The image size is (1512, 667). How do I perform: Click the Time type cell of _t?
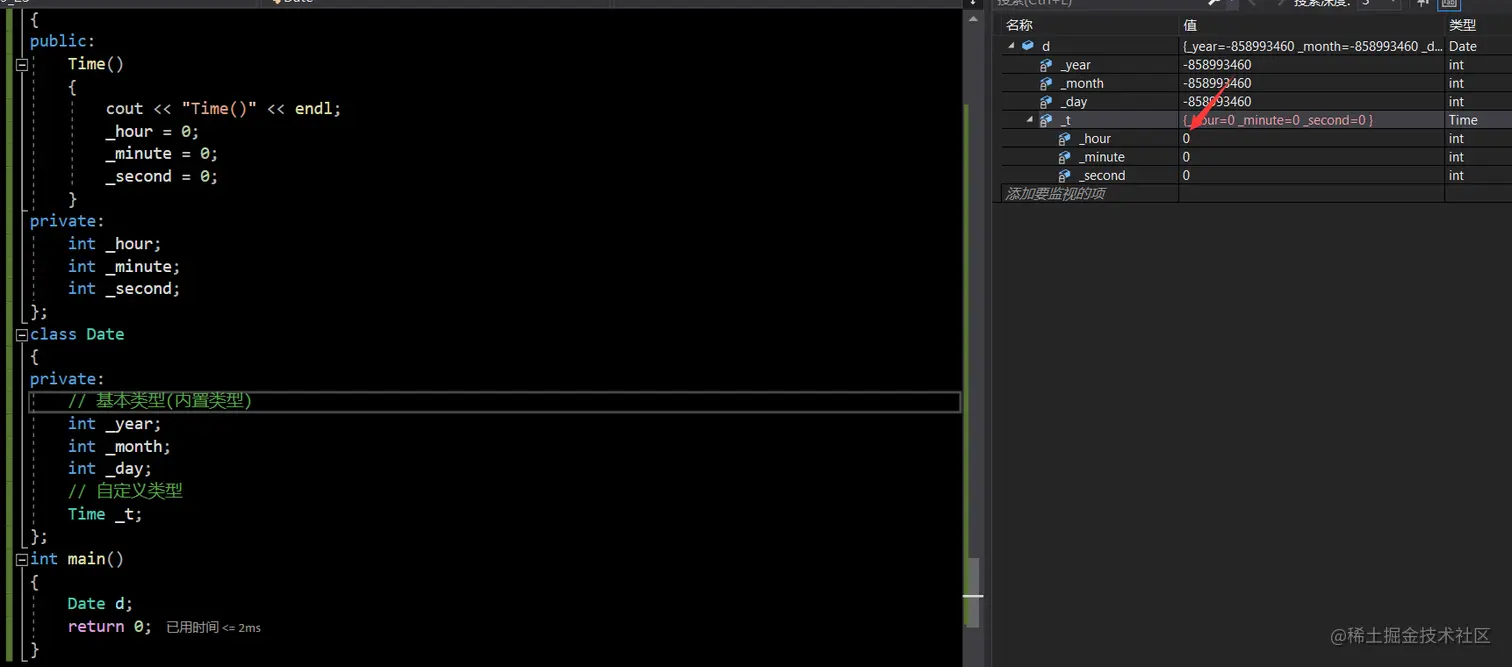[1462, 120]
